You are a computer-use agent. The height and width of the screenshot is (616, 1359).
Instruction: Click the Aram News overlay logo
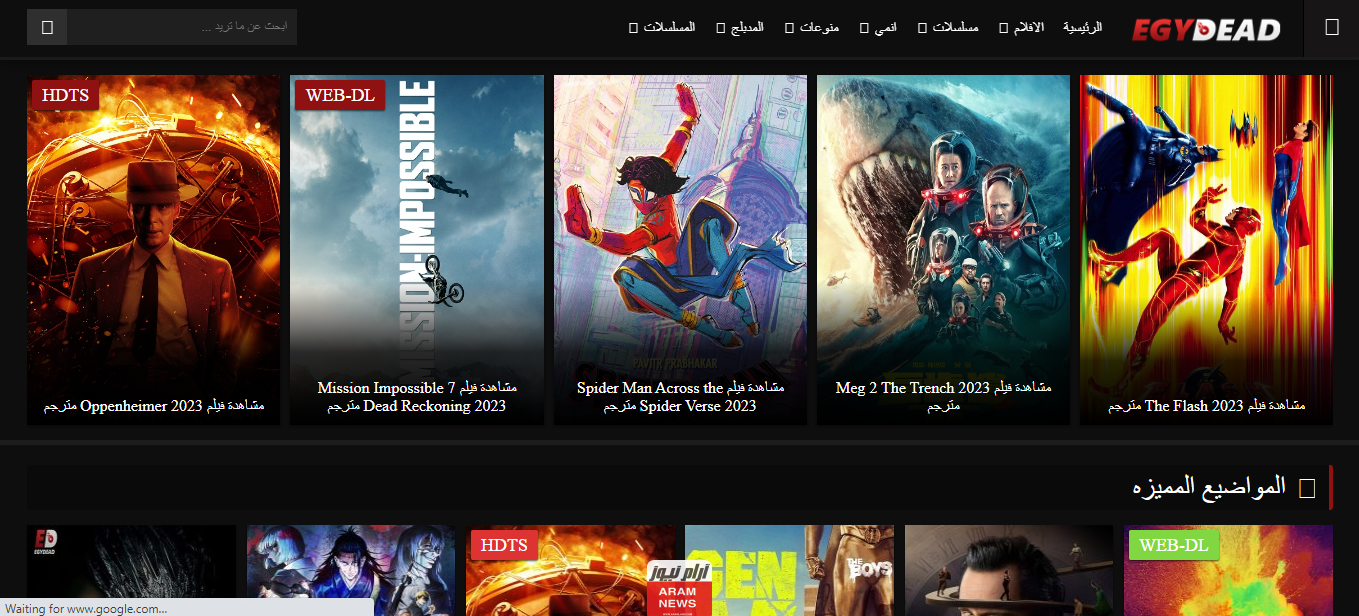[679, 588]
